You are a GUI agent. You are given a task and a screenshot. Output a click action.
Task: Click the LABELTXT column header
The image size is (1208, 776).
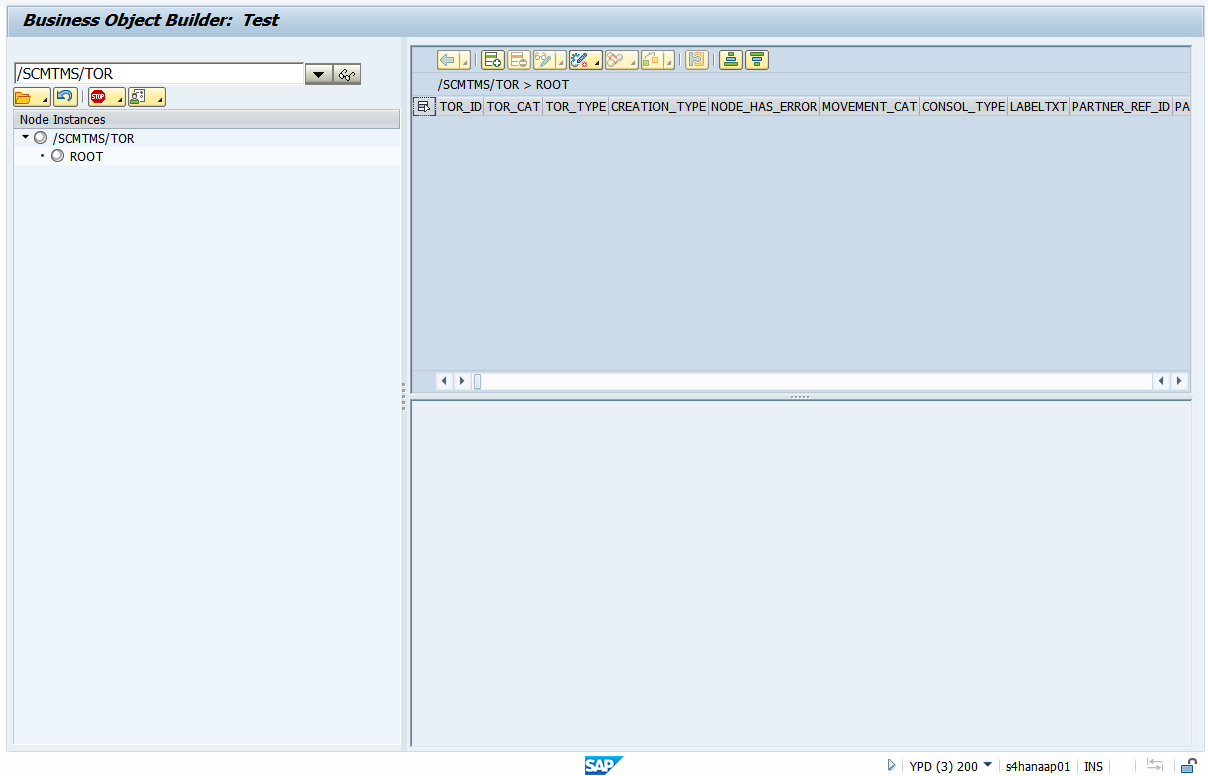coord(1038,106)
